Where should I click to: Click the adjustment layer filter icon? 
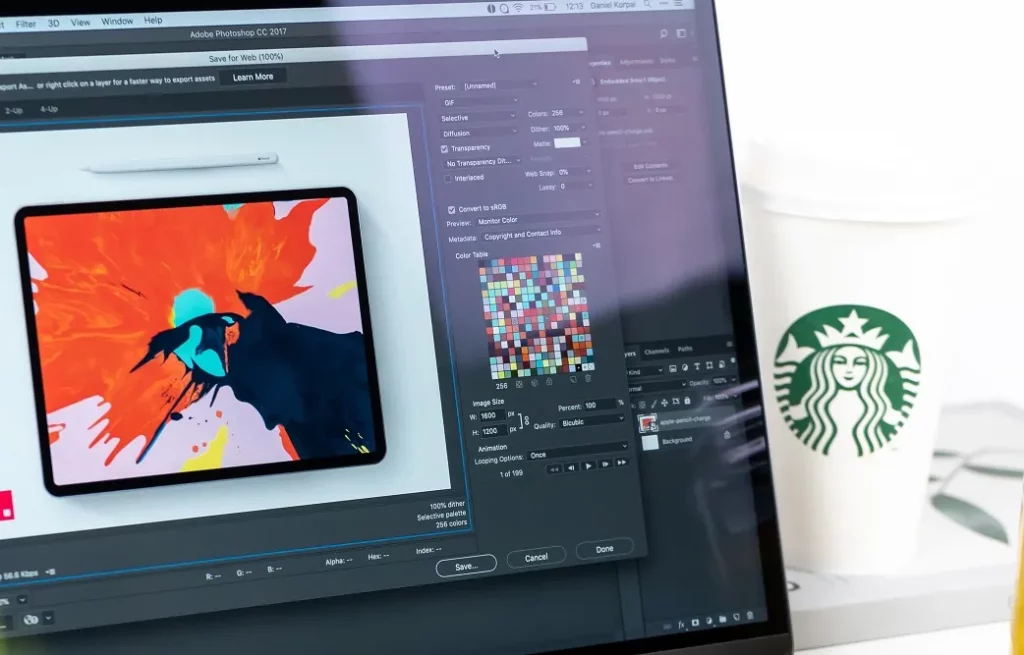point(684,368)
